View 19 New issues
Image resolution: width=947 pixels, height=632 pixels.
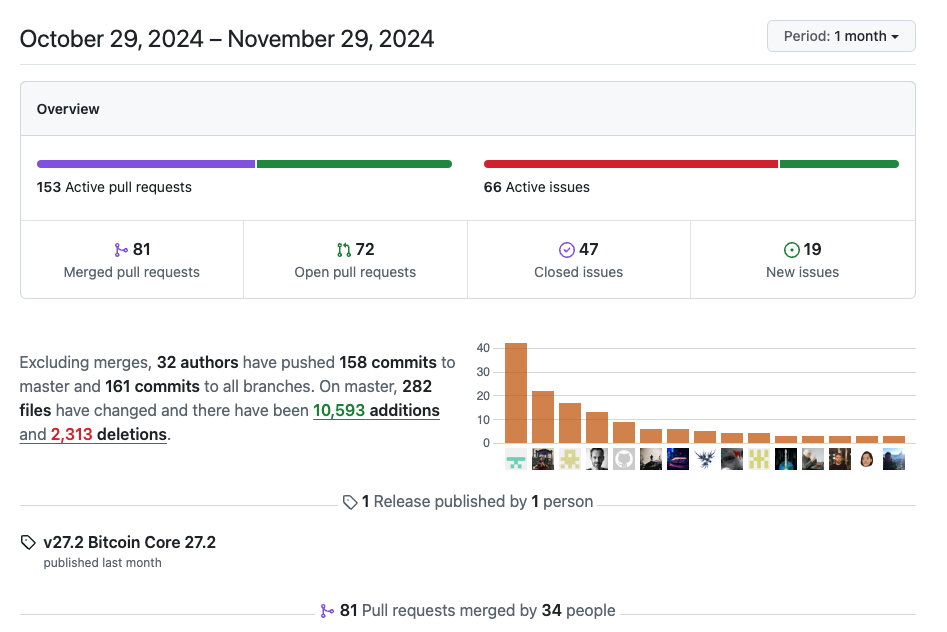802,260
